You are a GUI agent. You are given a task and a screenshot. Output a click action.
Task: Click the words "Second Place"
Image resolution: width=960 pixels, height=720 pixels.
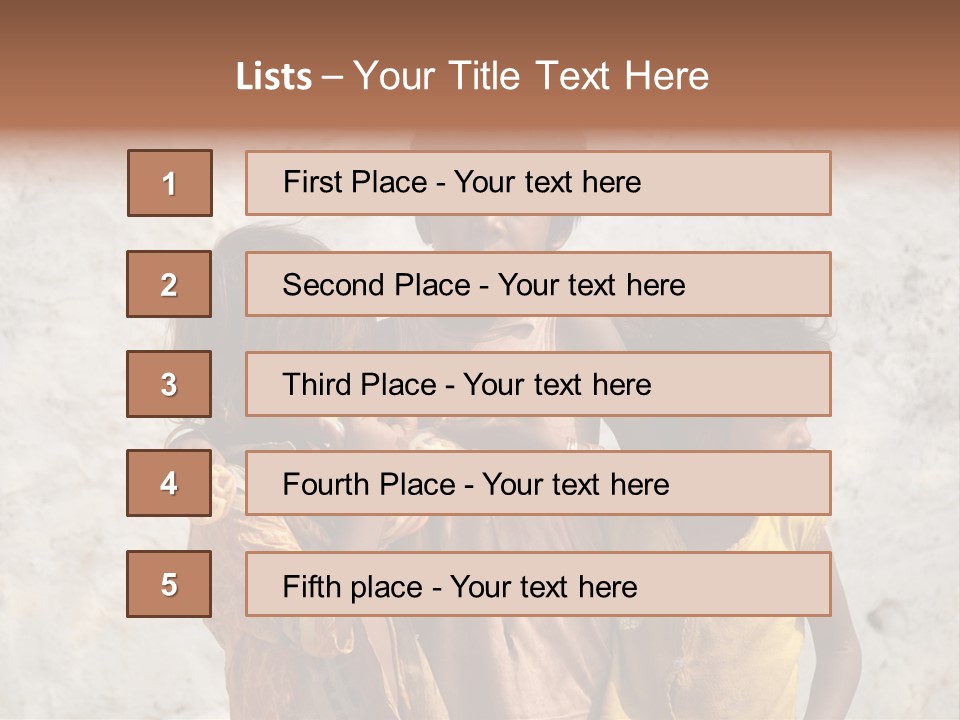click(x=374, y=285)
